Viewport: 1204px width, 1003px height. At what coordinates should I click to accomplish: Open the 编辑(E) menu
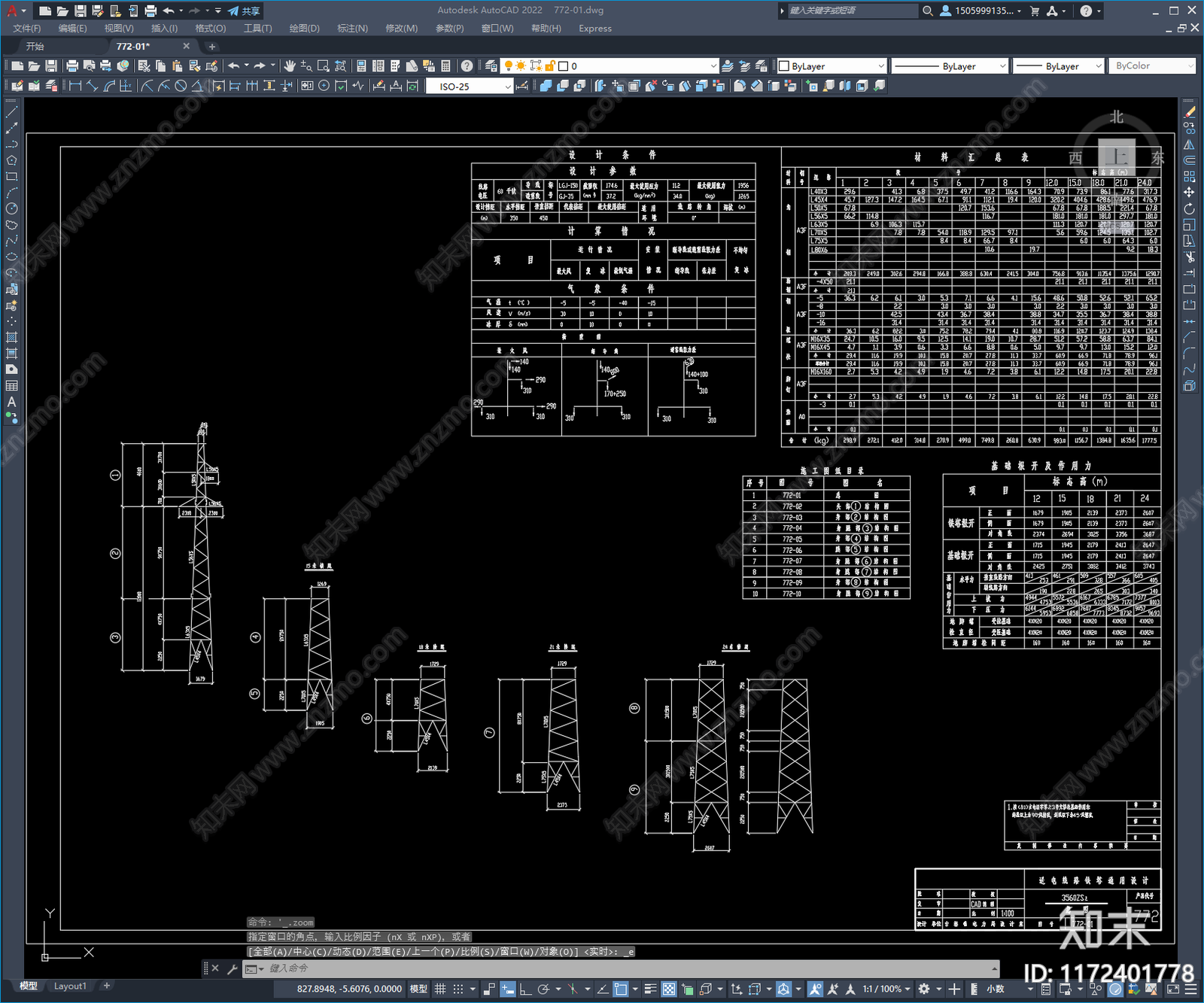pyautogui.click(x=72, y=29)
